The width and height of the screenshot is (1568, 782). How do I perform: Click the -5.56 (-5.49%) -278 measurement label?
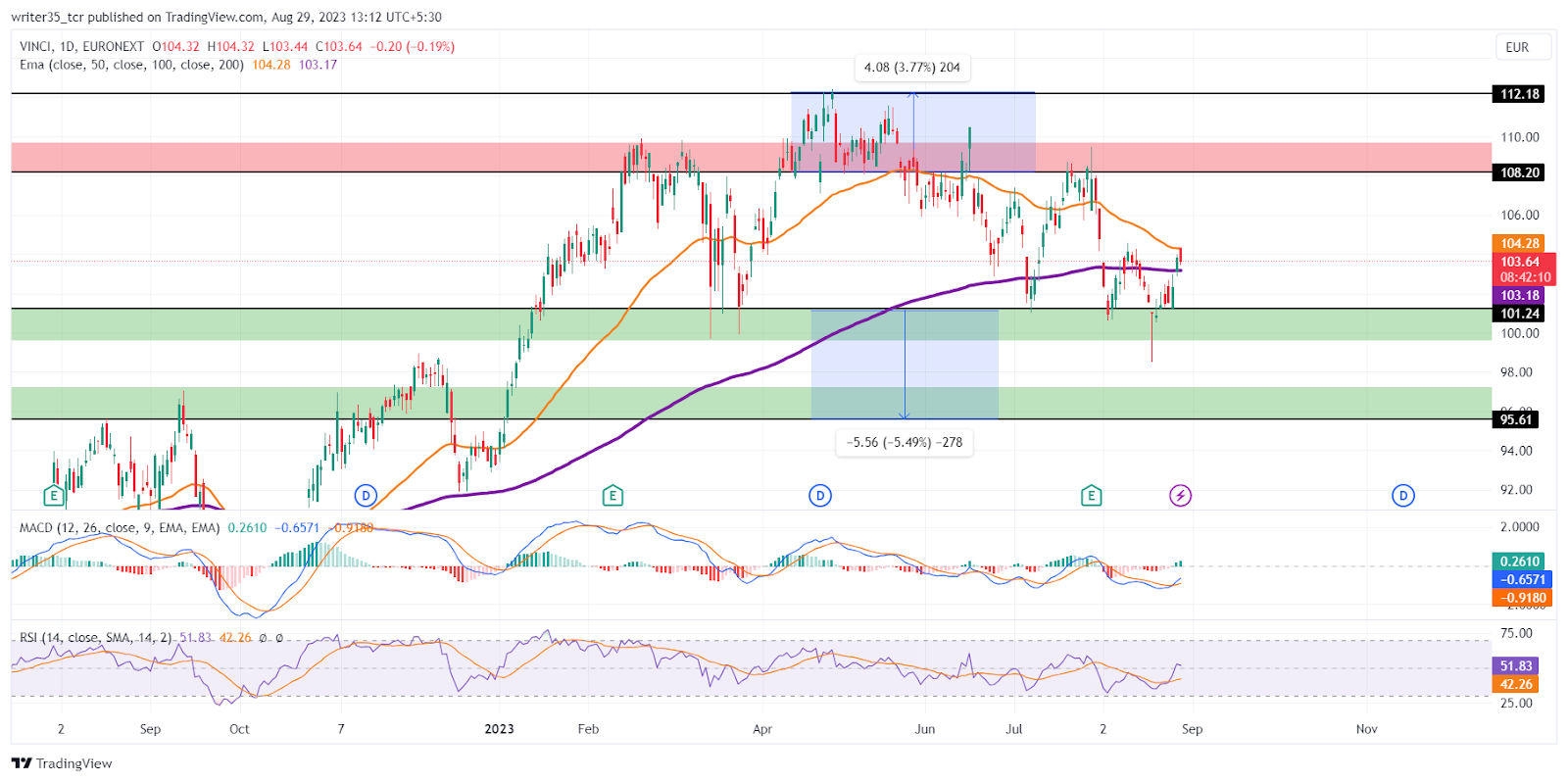click(905, 442)
